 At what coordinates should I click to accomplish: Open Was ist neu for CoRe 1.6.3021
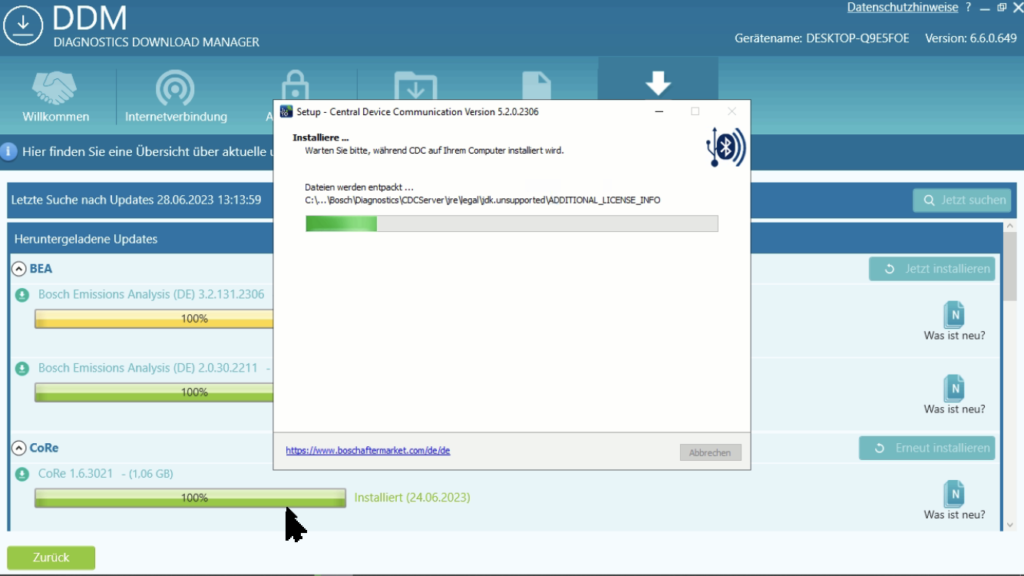coord(954,501)
